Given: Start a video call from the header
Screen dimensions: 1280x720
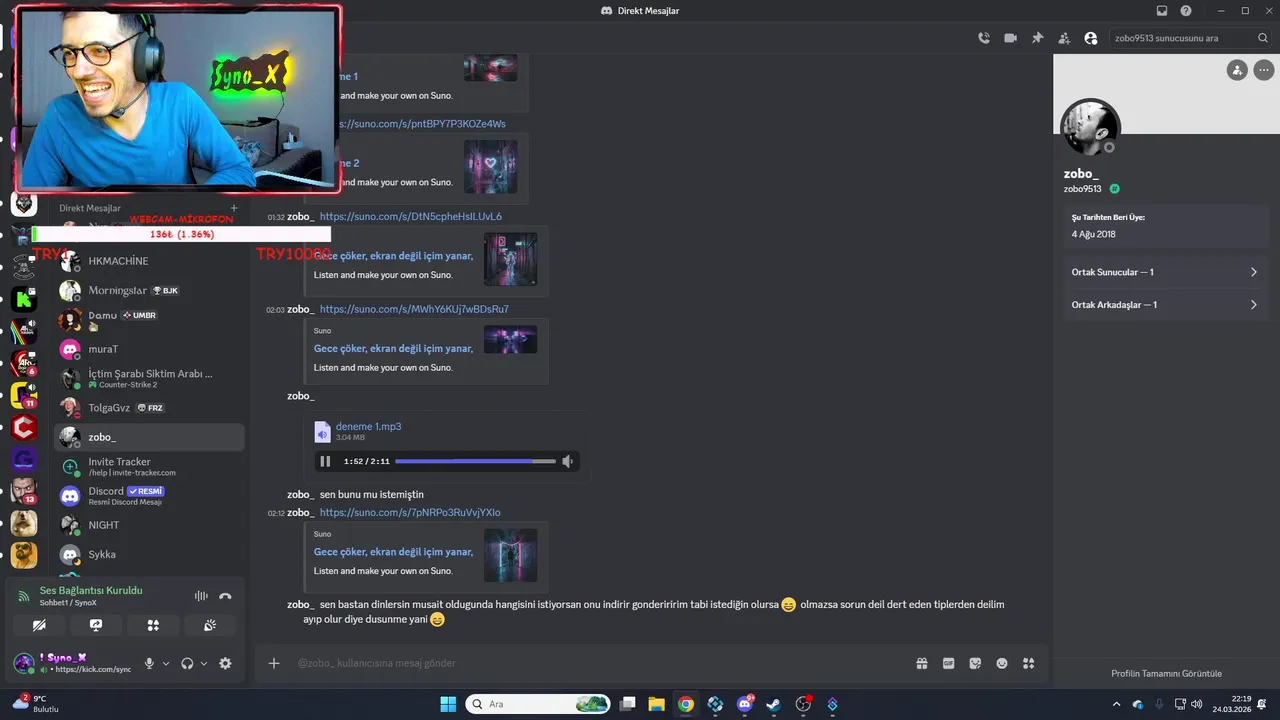Looking at the screenshot, I should (x=1010, y=38).
